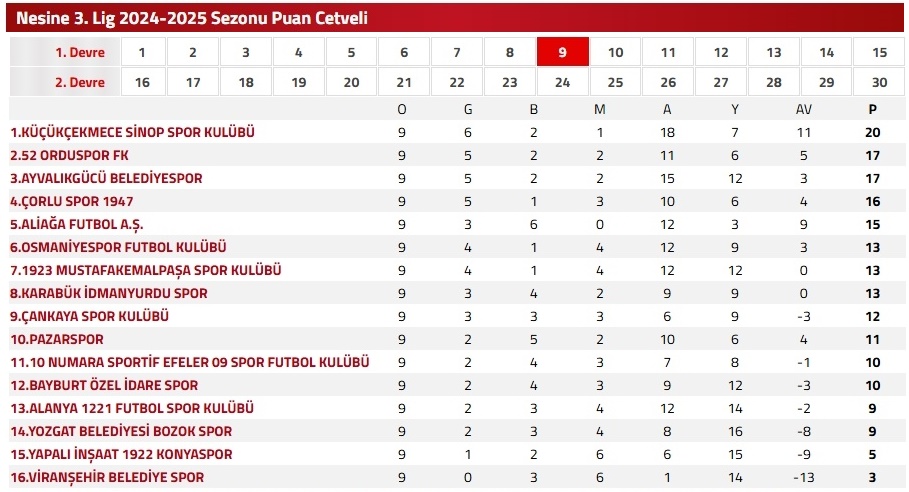This screenshot has width=909, height=492.
Task: Open week 16 in 2. Devre
Action: tap(142, 82)
